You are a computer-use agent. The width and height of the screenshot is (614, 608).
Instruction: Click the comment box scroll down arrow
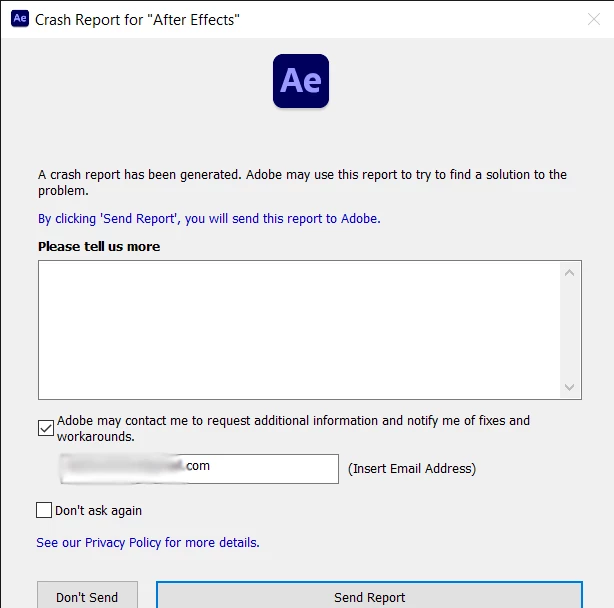(570, 387)
